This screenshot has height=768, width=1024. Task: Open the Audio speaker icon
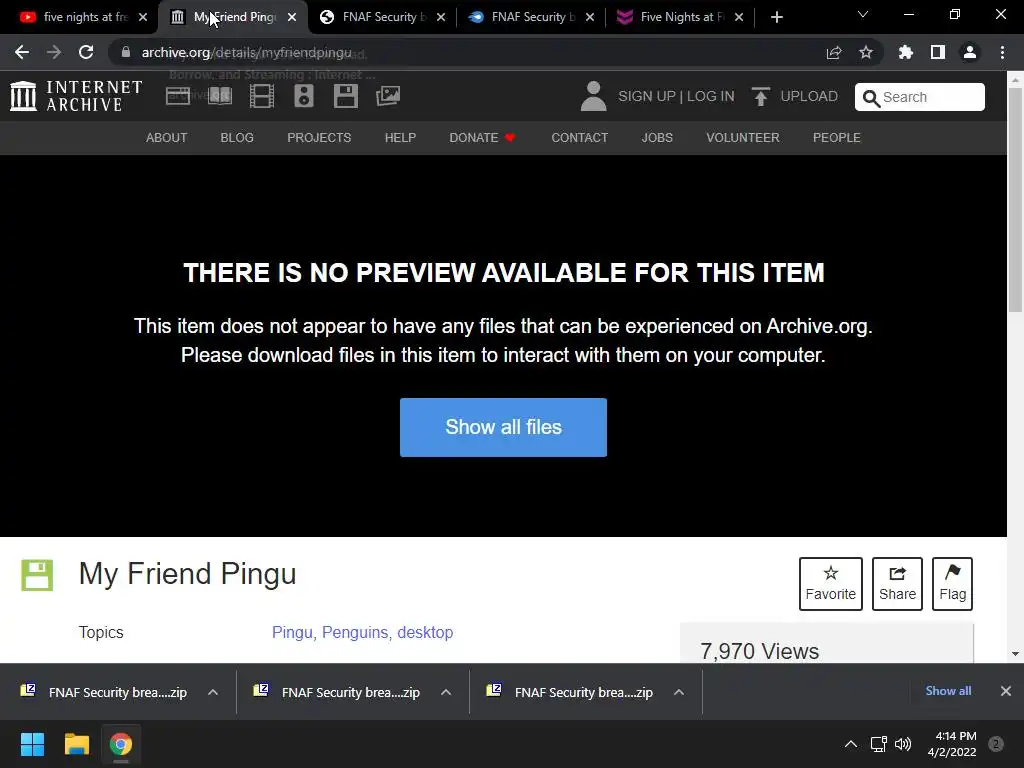coord(304,96)
